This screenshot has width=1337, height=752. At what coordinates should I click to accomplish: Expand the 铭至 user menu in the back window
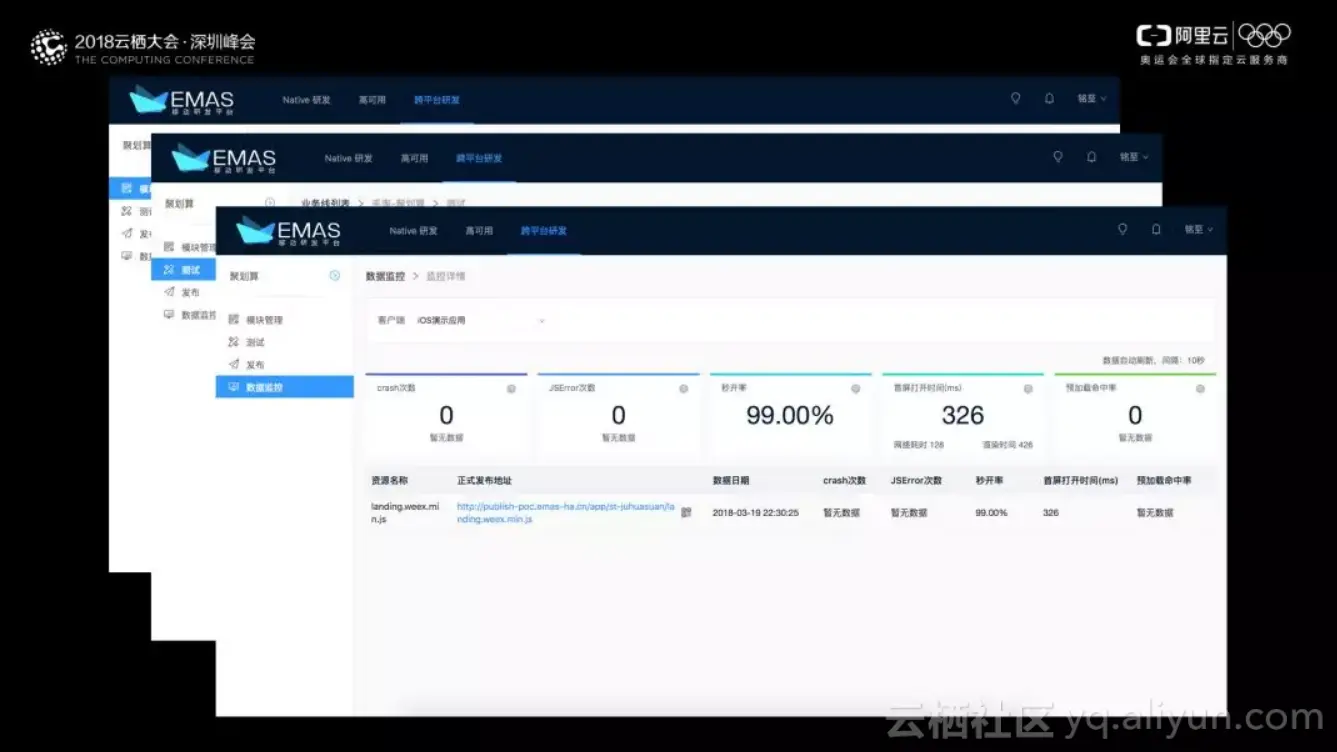(x=1091, y=99)
